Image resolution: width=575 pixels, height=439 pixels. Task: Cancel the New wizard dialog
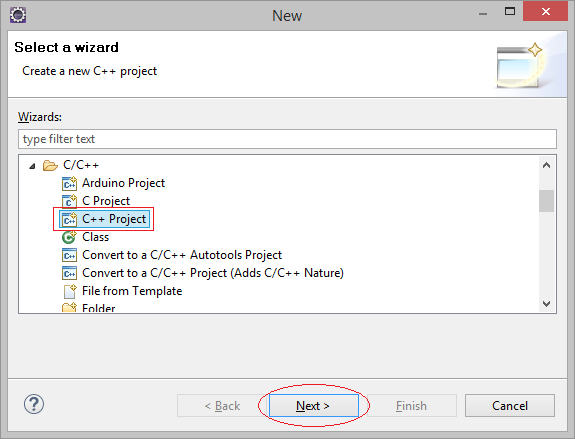[x=510, y=406]
